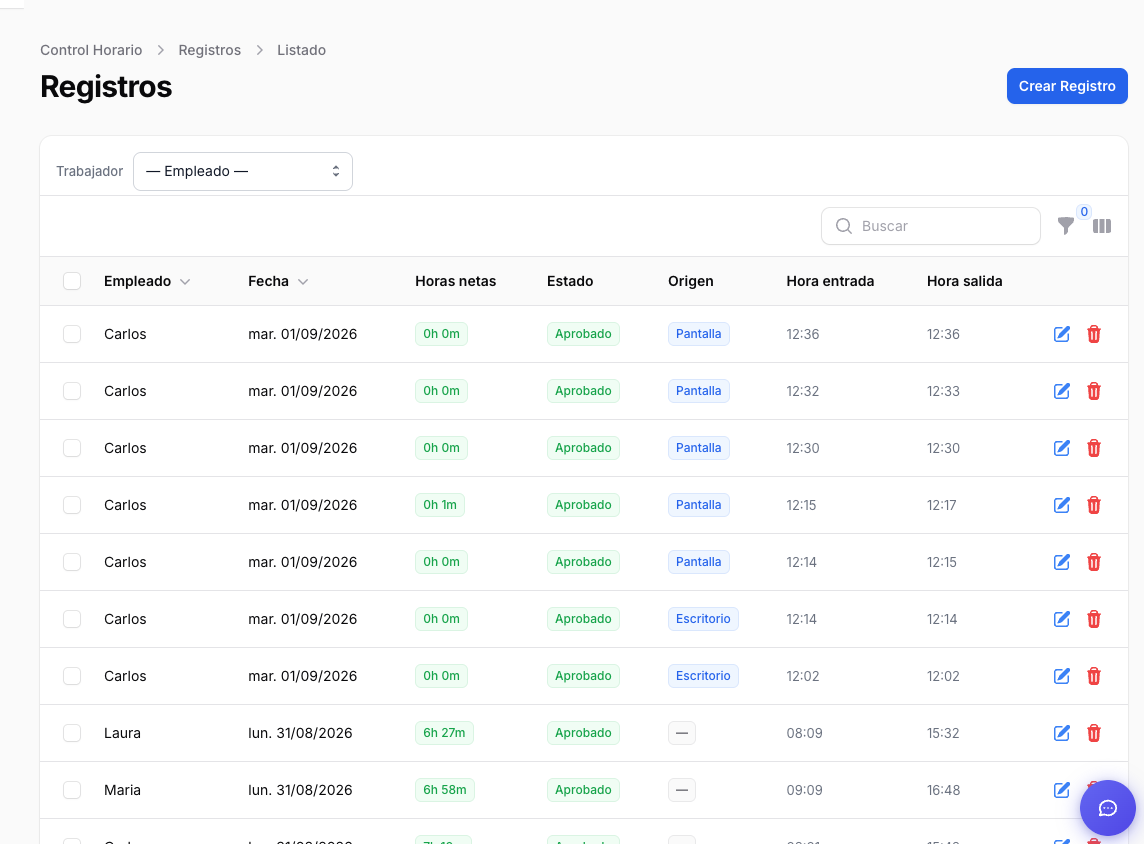Click Laura's employee name cell
This screenshot has height=844, width=1144.
click(123, 733)
